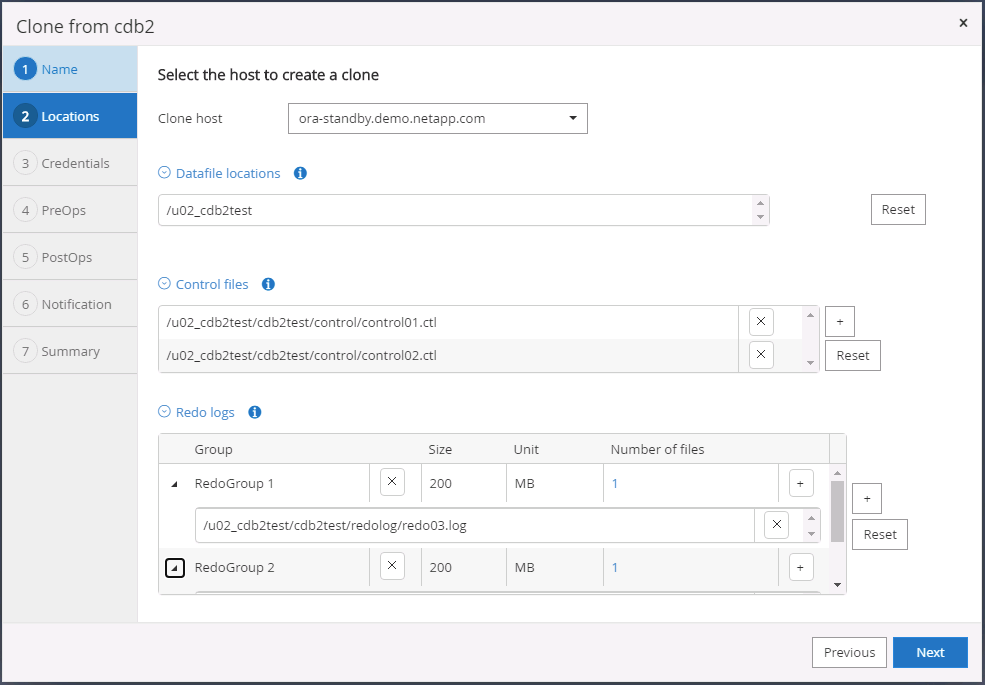
Task: Collapse RedoGroup 1 row
Action: [175, 484]
